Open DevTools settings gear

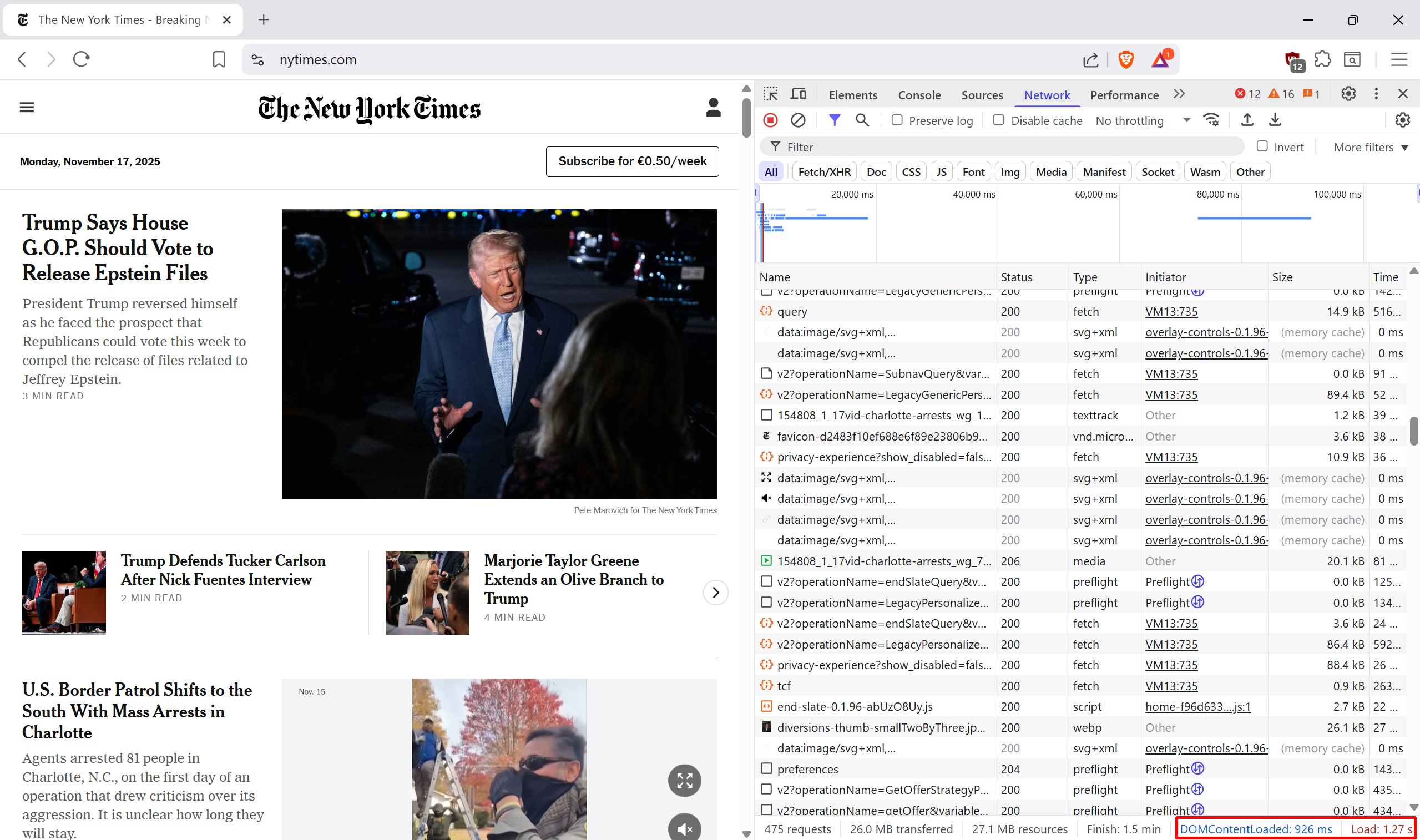tap(1348, 94)
